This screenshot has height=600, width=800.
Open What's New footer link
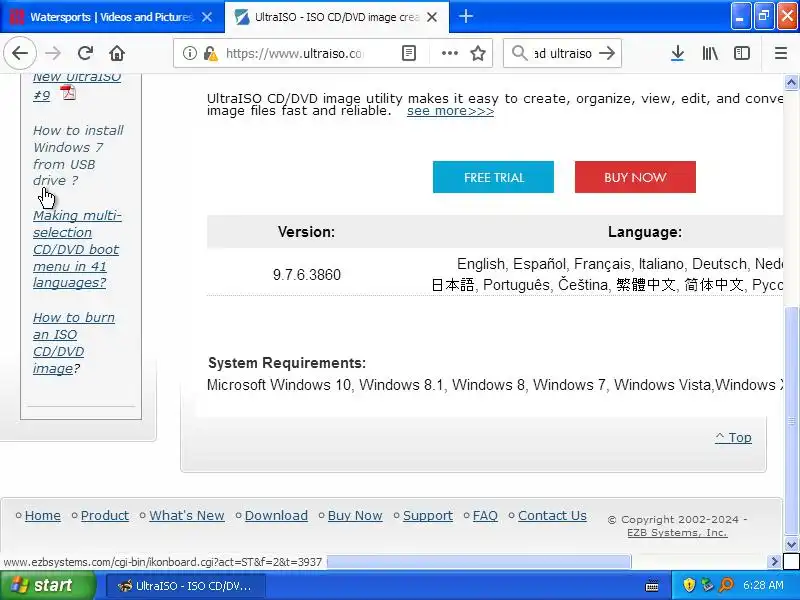(x=187, y=515)
